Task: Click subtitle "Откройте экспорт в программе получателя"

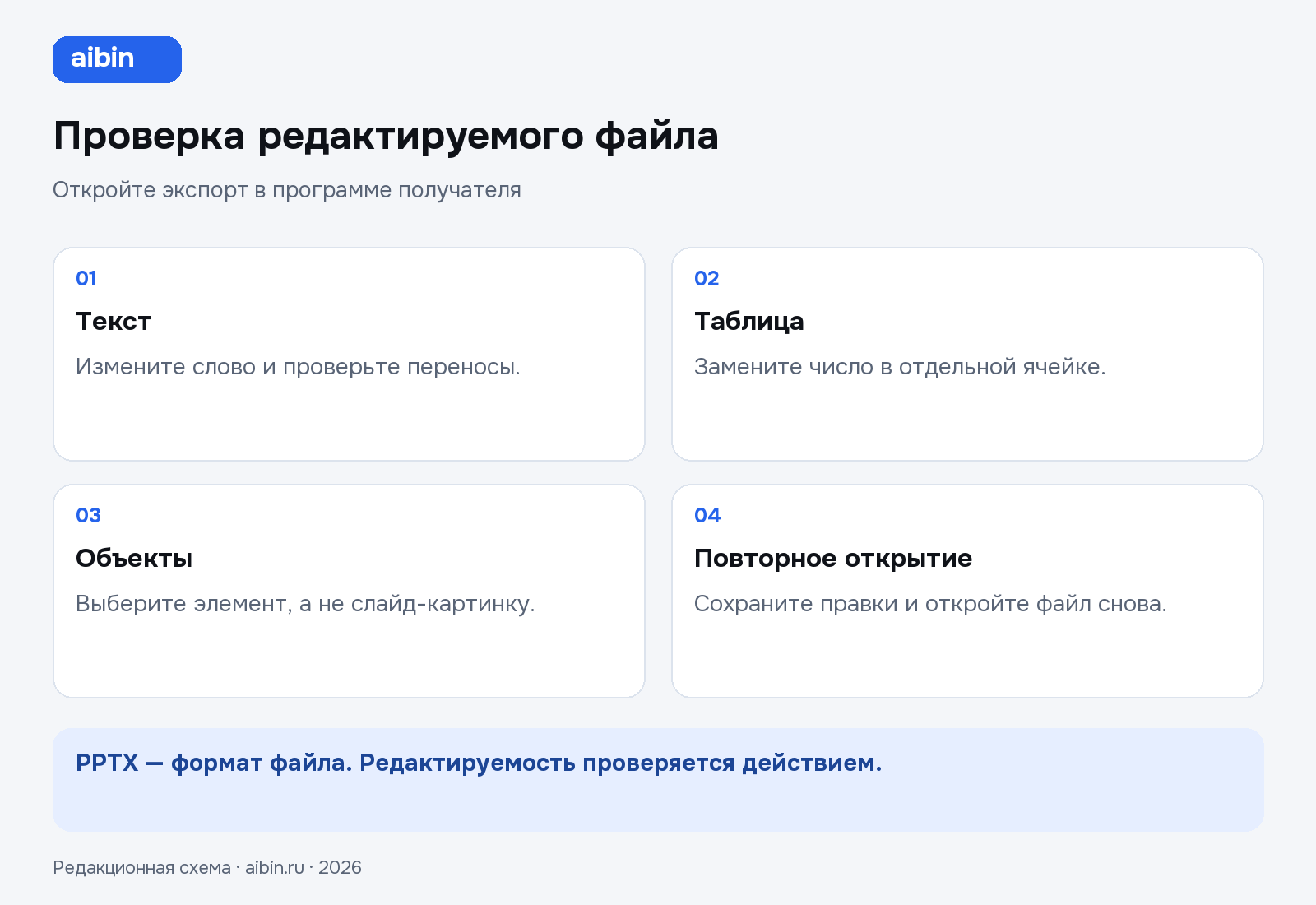Action: click(287, 190)
